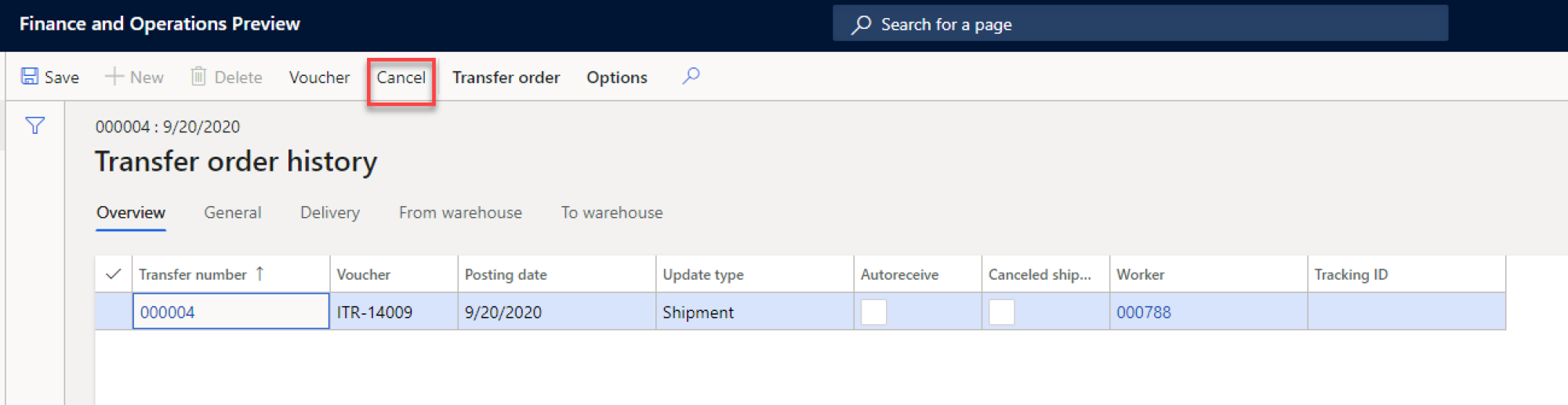Click the sort arrow beside Transfer number
This screenshot has width=1568, height=405.
click(260, 273)
